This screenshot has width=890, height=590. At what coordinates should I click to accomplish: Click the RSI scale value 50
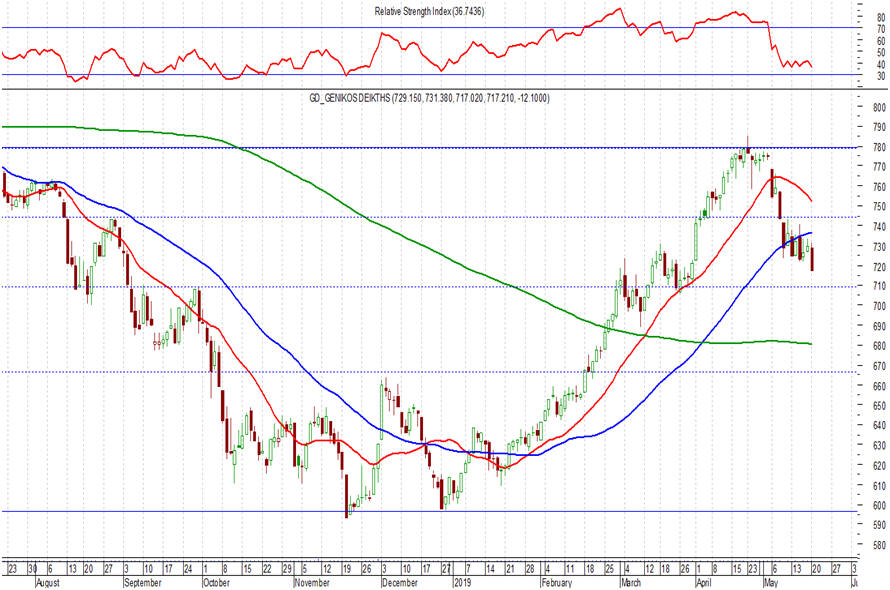(x=881, y=52)
